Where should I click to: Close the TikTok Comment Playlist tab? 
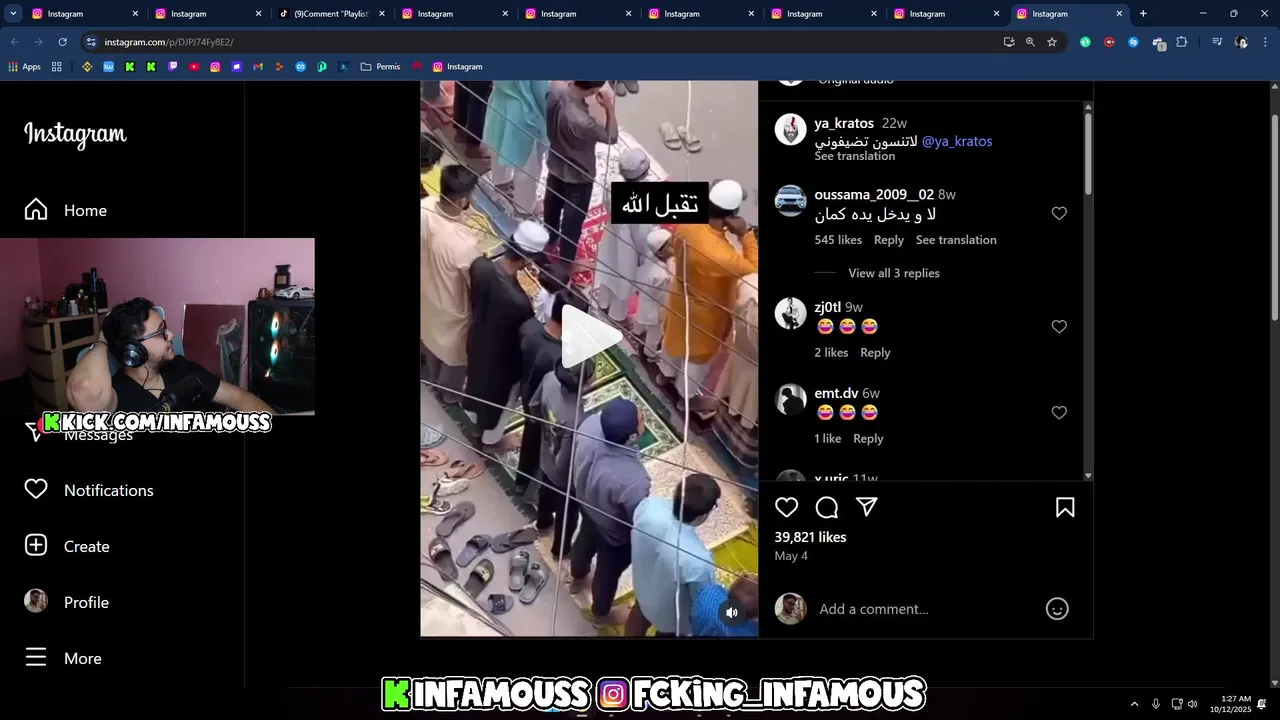pyautogui.click(x=381, y=14)
